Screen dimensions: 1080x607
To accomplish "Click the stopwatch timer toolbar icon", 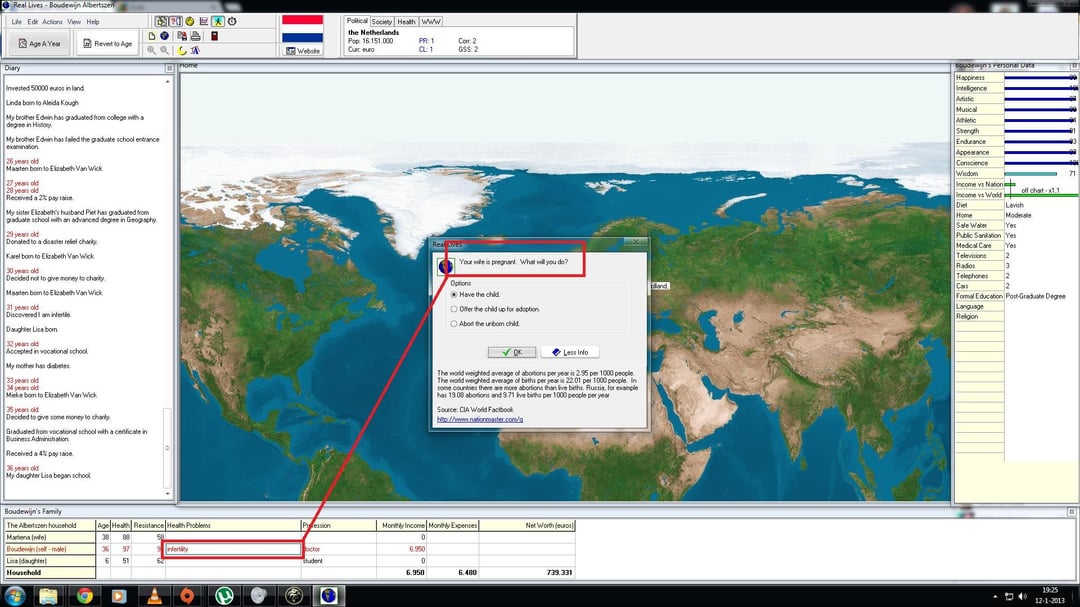I will (232, 21).
